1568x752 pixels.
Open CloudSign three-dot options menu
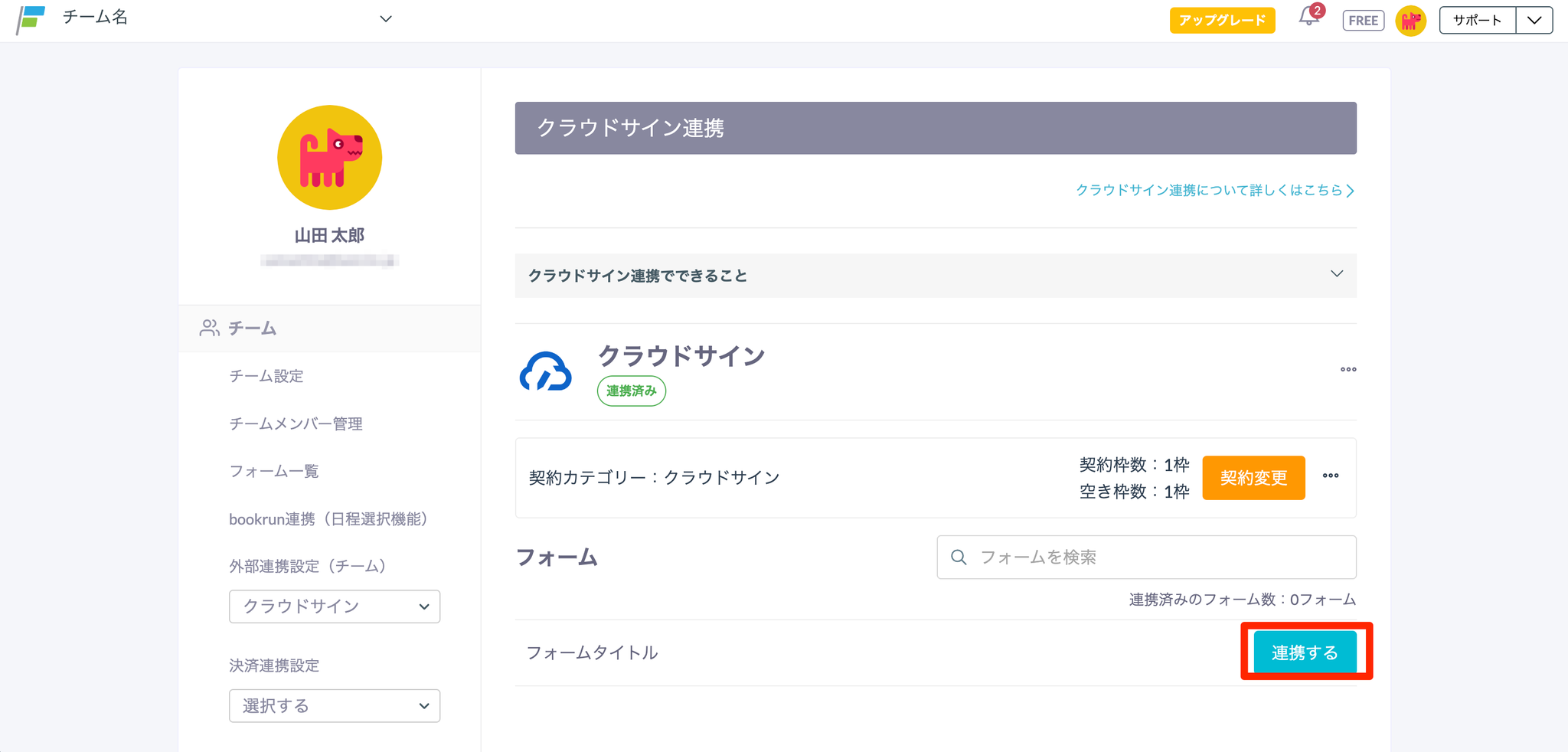[x=1347, y=370]
